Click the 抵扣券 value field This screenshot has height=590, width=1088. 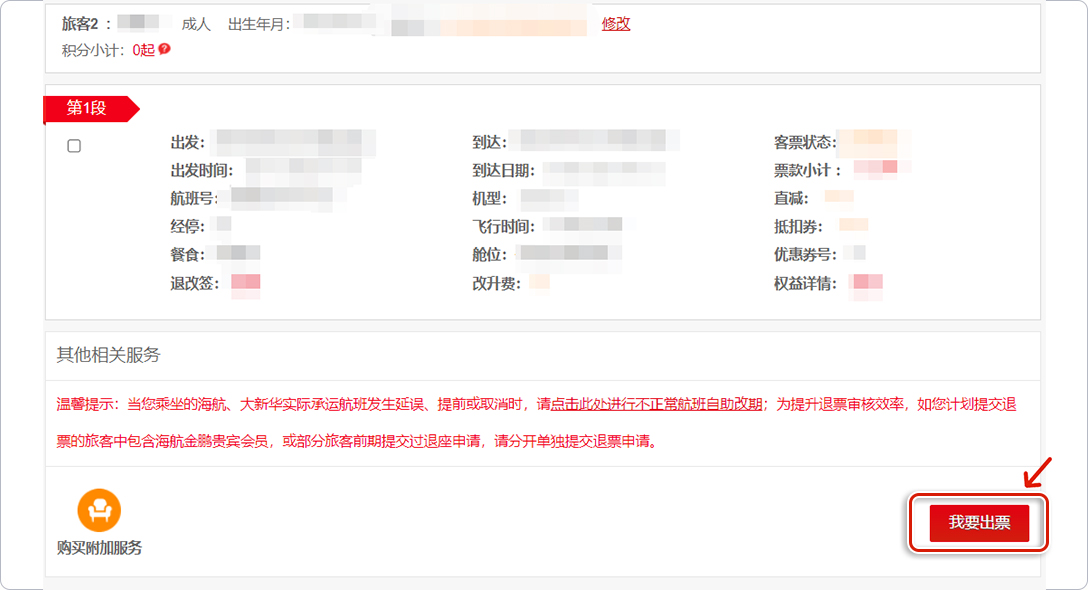pyautogui.click(x=853, y=226)
